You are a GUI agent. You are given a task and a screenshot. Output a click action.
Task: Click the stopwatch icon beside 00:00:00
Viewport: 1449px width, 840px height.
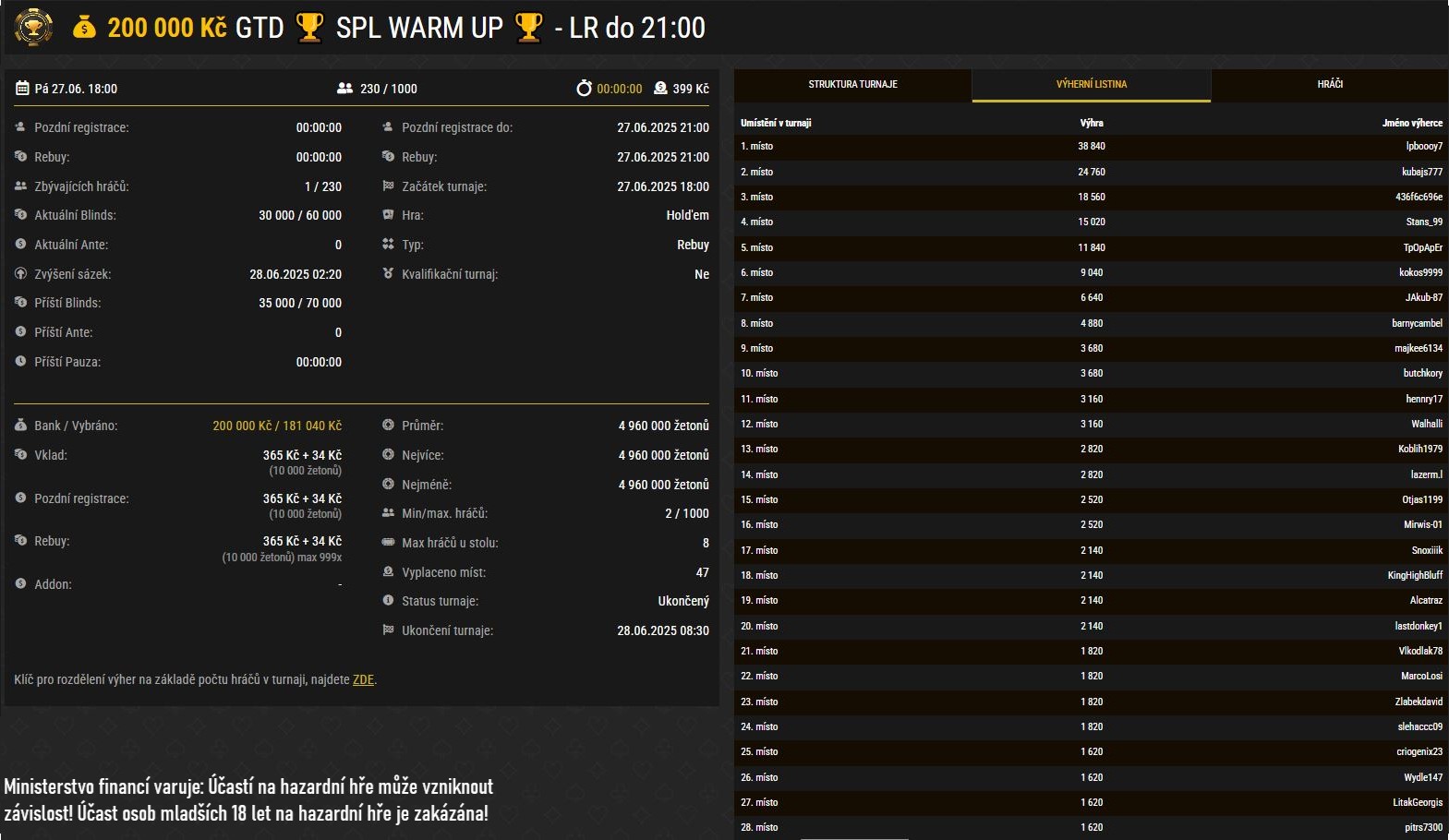coord(584,89)
